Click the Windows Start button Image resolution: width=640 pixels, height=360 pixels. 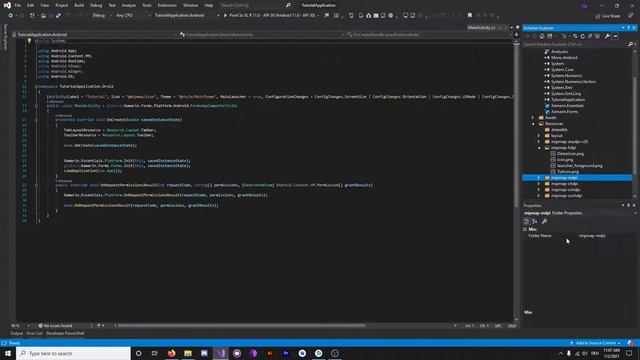coord(8,353)
